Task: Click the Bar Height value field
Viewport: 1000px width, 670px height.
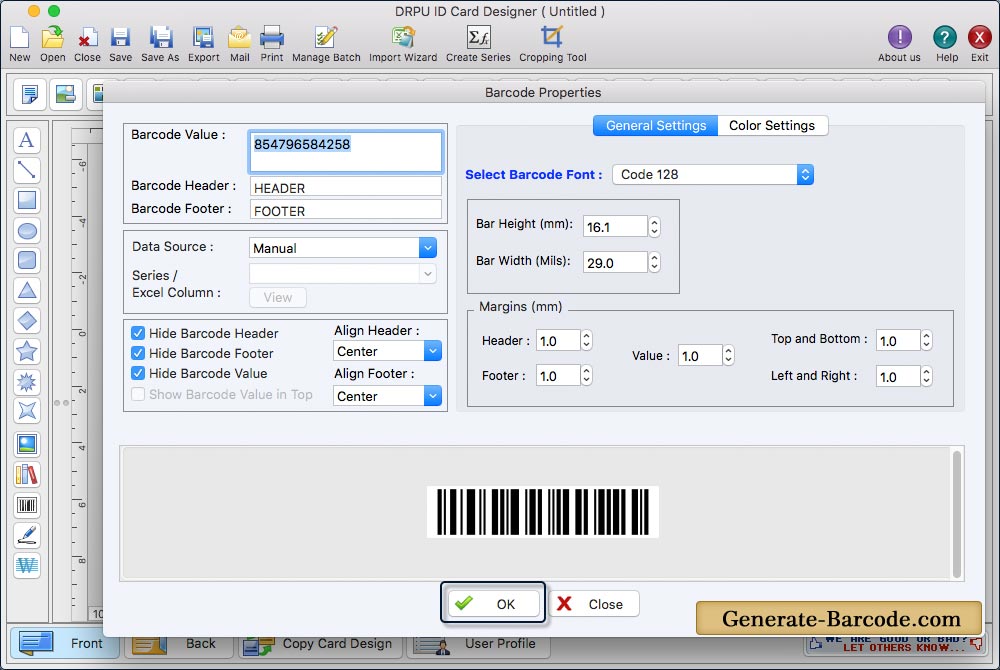Action: 615,226
